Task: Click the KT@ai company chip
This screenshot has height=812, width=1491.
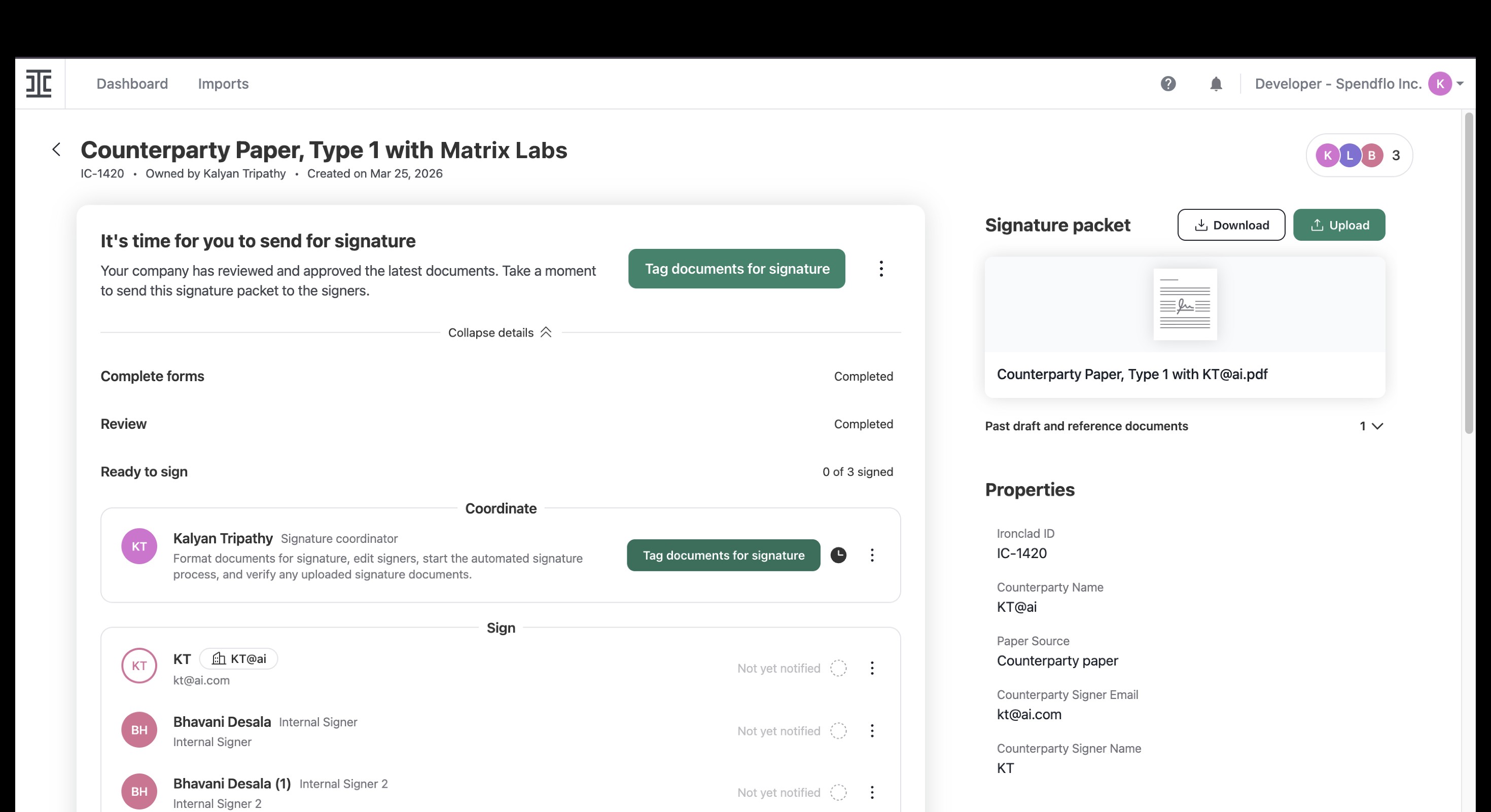Action: pyautogui.click(x=238, y=659)
